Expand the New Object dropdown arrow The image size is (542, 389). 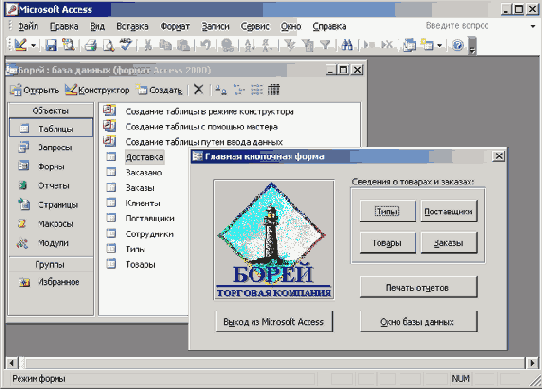point(439,45)
